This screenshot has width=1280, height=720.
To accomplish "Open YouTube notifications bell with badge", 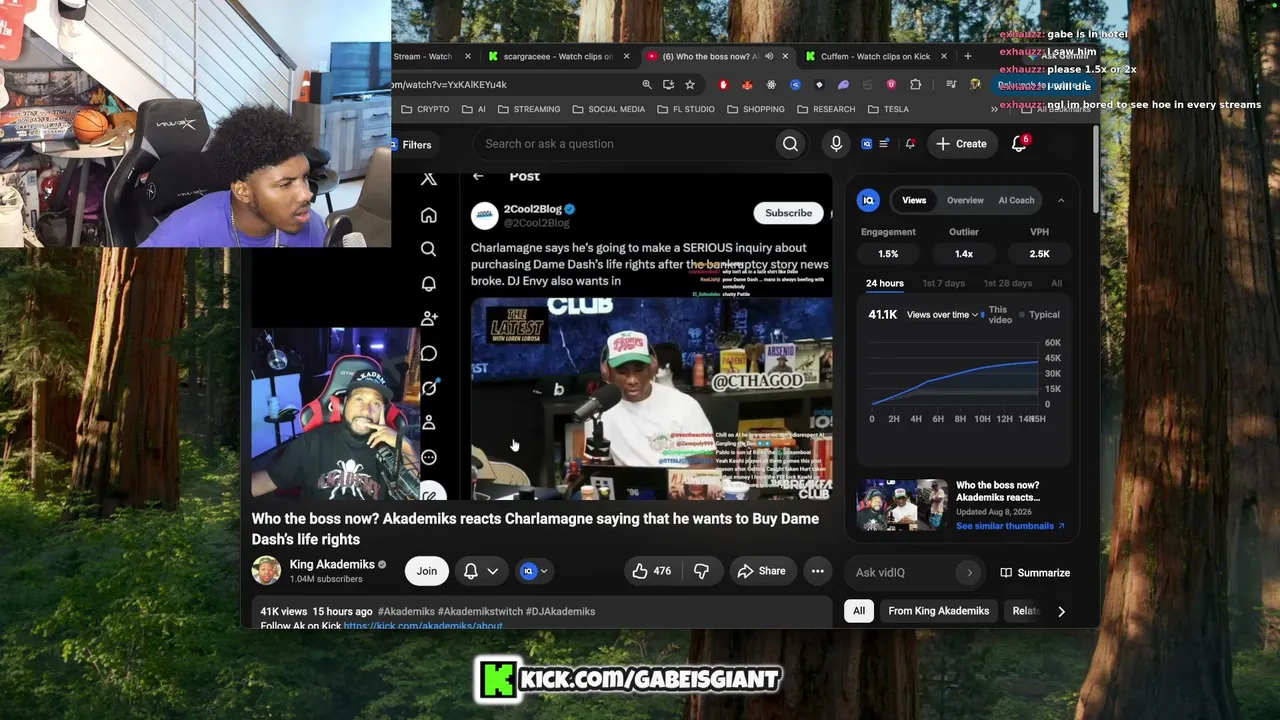I will [1019, 143].
